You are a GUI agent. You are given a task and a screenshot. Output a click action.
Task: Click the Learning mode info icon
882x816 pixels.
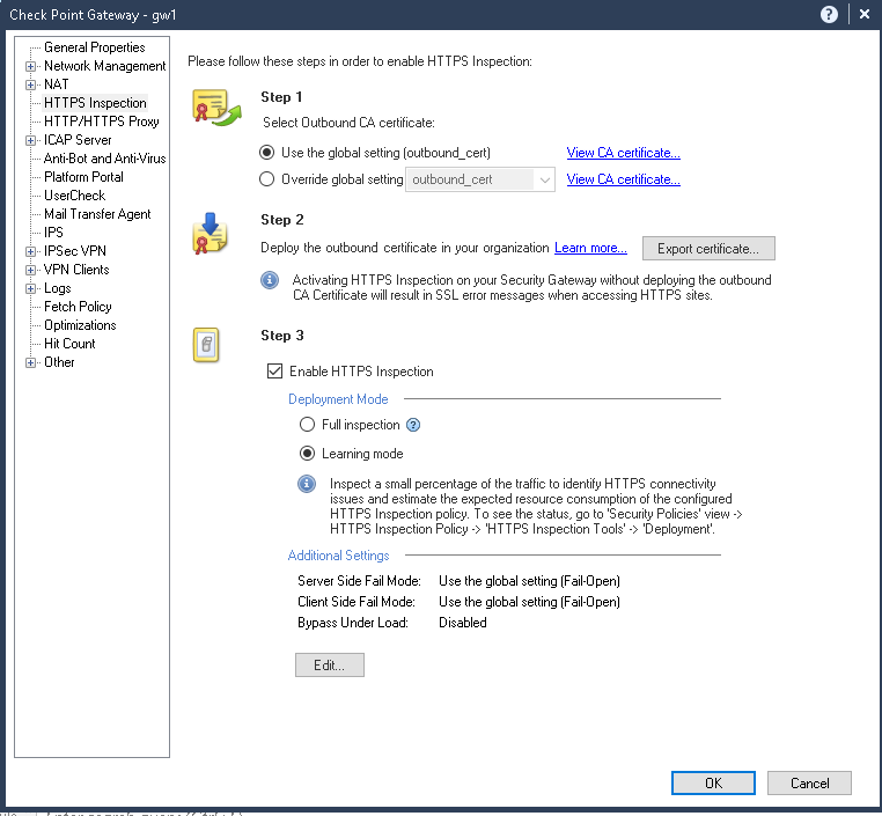(x=307, y=484)
